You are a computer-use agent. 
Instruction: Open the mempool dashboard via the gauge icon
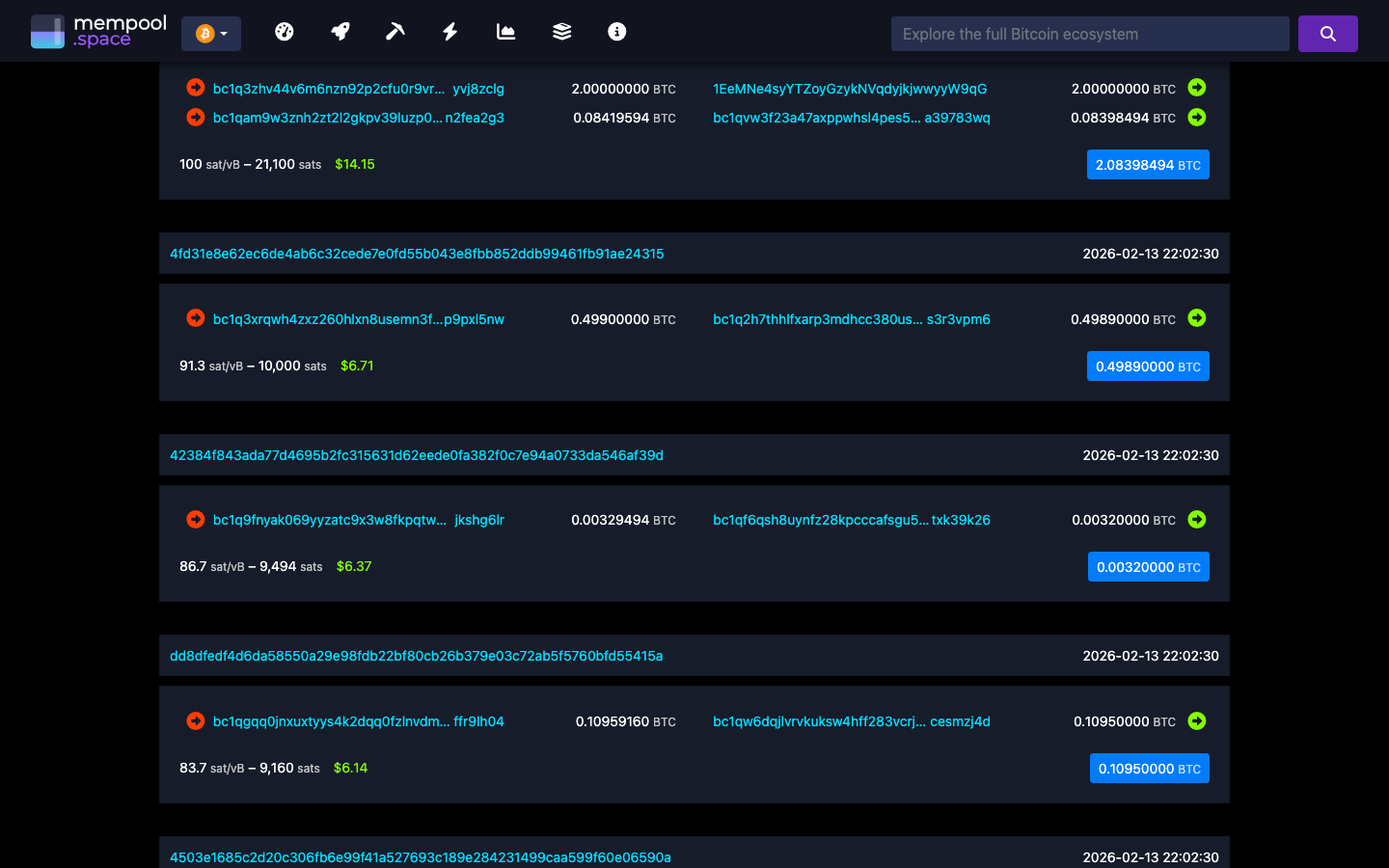pyautogui.click(x=285, y=31)
